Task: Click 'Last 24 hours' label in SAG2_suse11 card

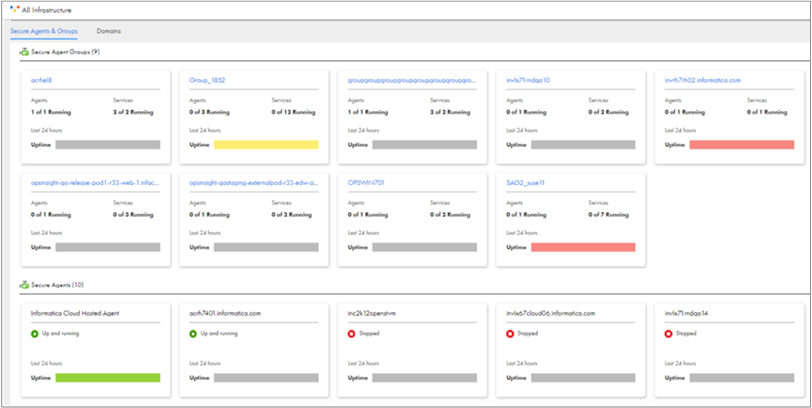Action: (x=522, y=233)
